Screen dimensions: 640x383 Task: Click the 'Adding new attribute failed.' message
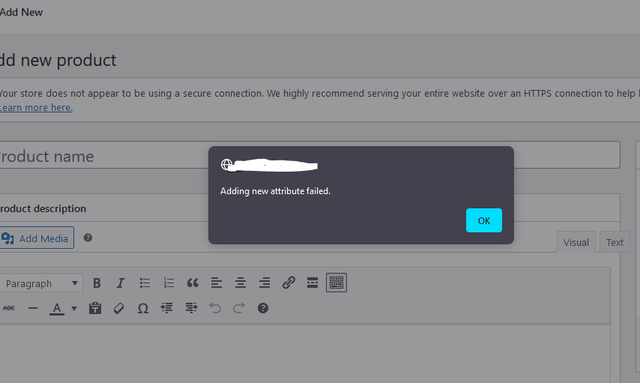click(275, 191)
